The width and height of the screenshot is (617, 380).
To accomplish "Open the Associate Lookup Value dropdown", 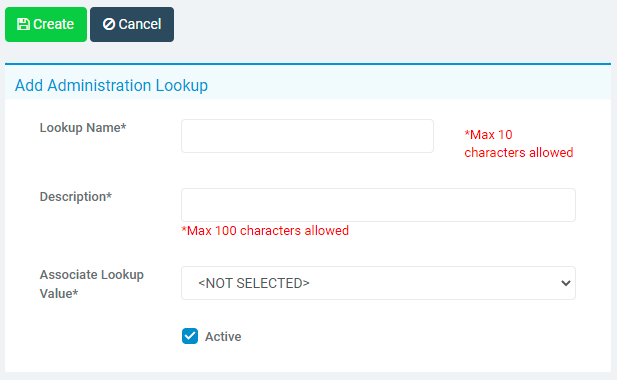I will point(378,283).
